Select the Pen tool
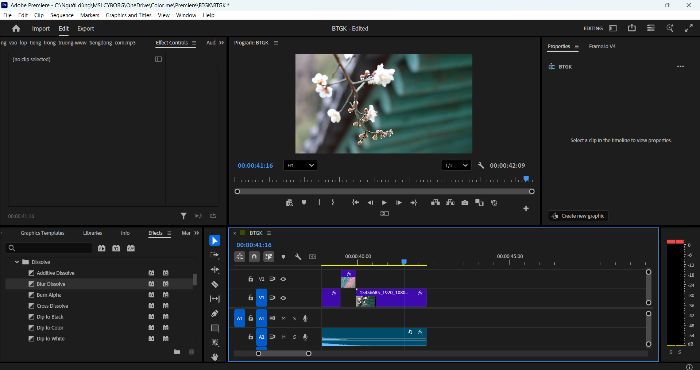 pyautogui.click(x=215, y=313)
